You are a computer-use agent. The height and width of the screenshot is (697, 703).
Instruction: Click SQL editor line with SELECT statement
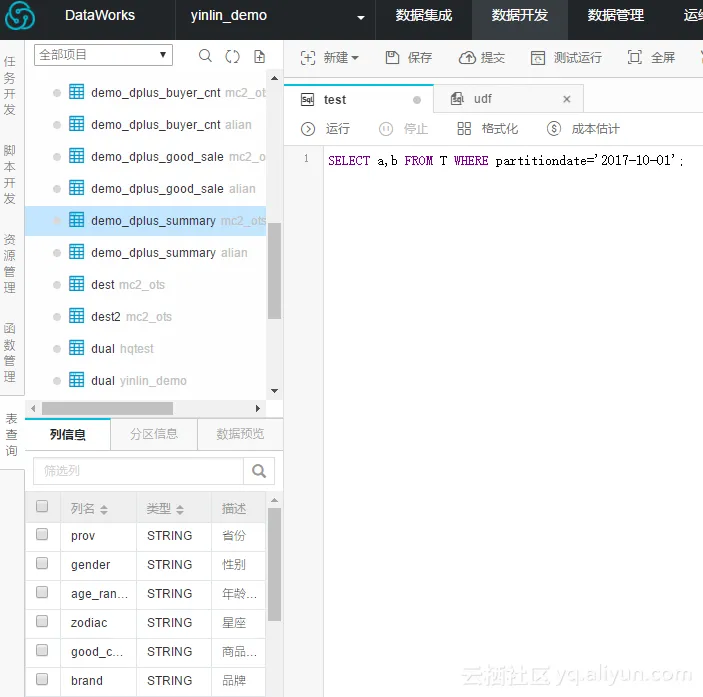505,160
